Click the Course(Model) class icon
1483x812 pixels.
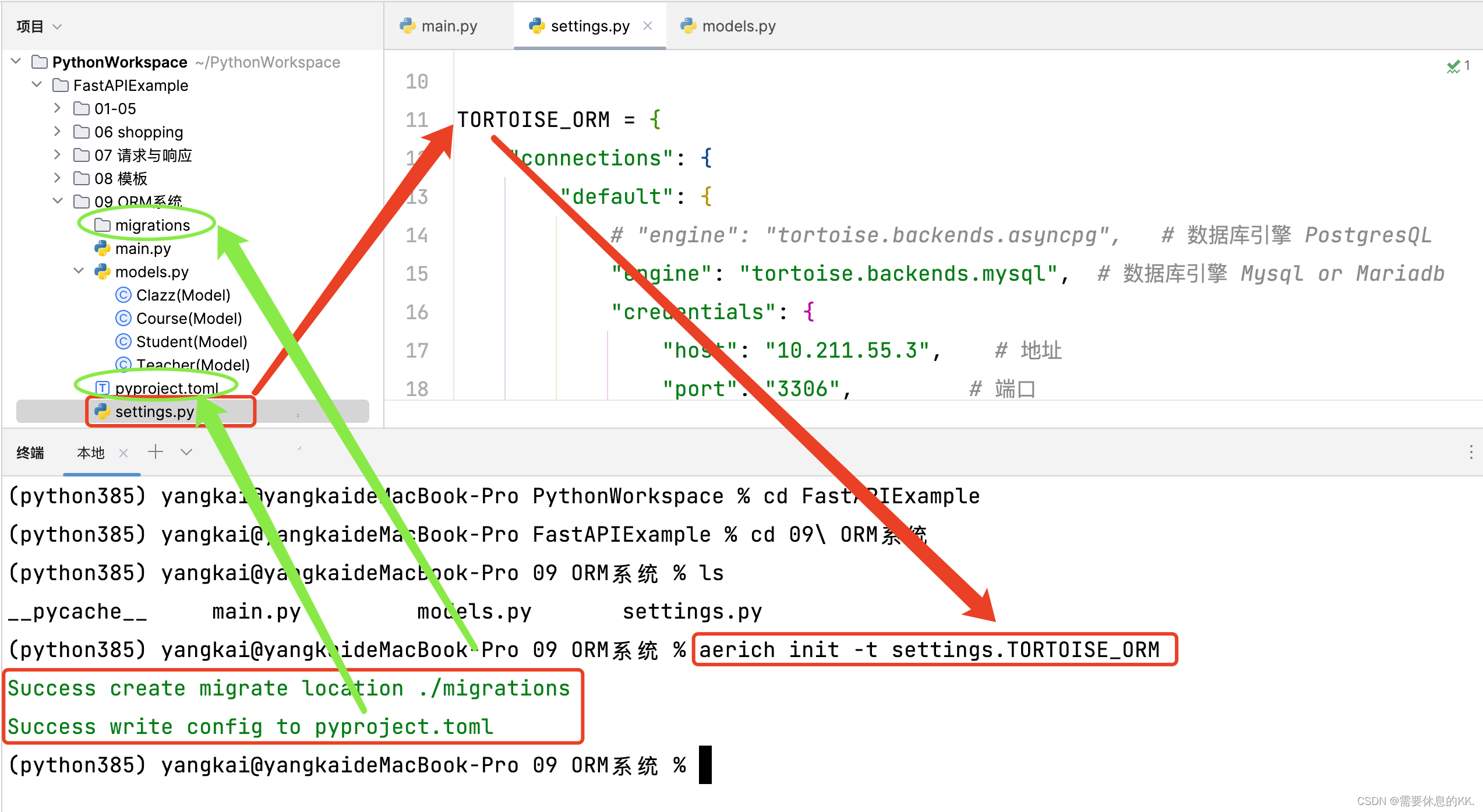coord(123,318)
